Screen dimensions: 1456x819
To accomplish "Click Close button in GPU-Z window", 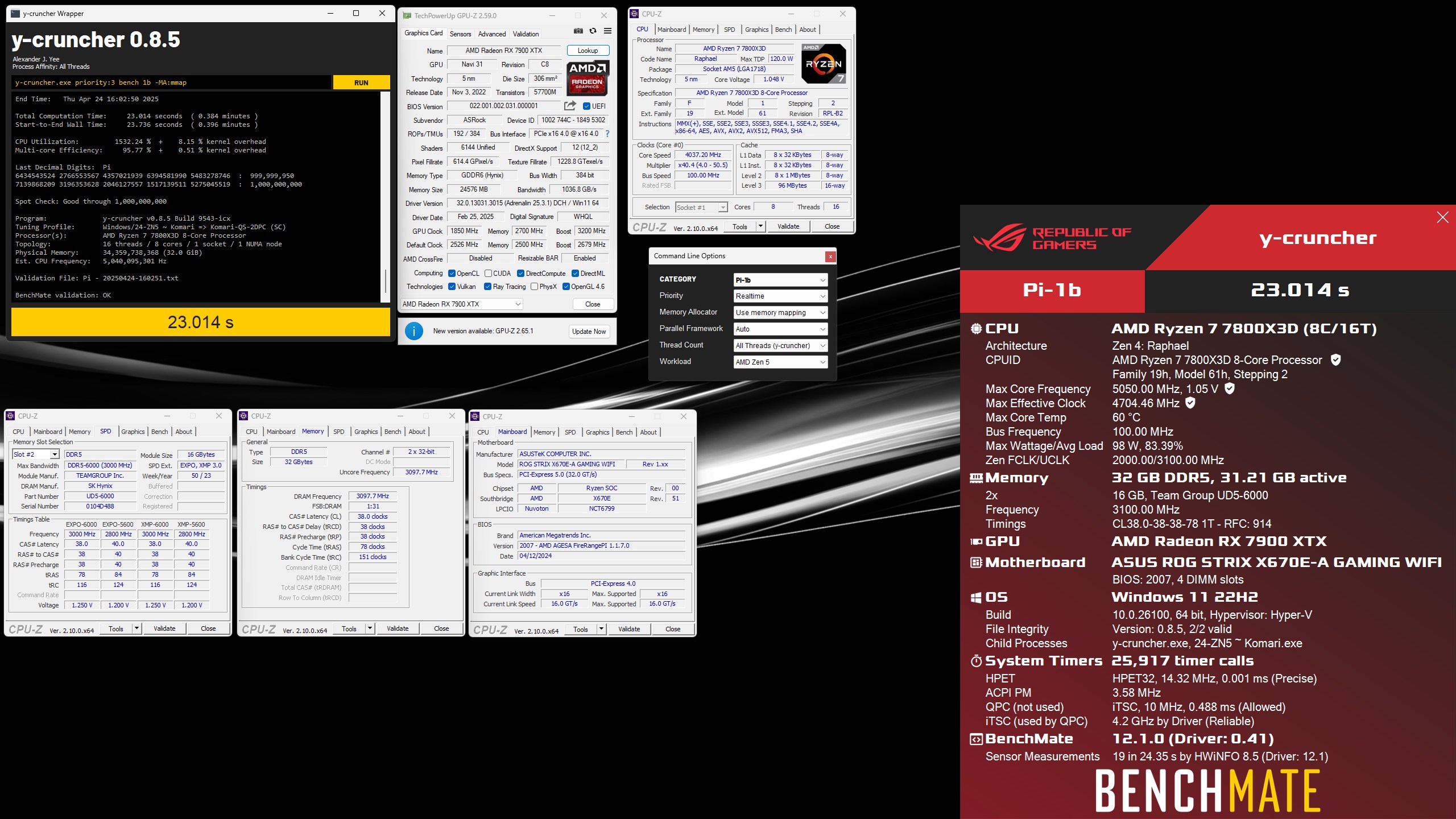I will point(593,304).
